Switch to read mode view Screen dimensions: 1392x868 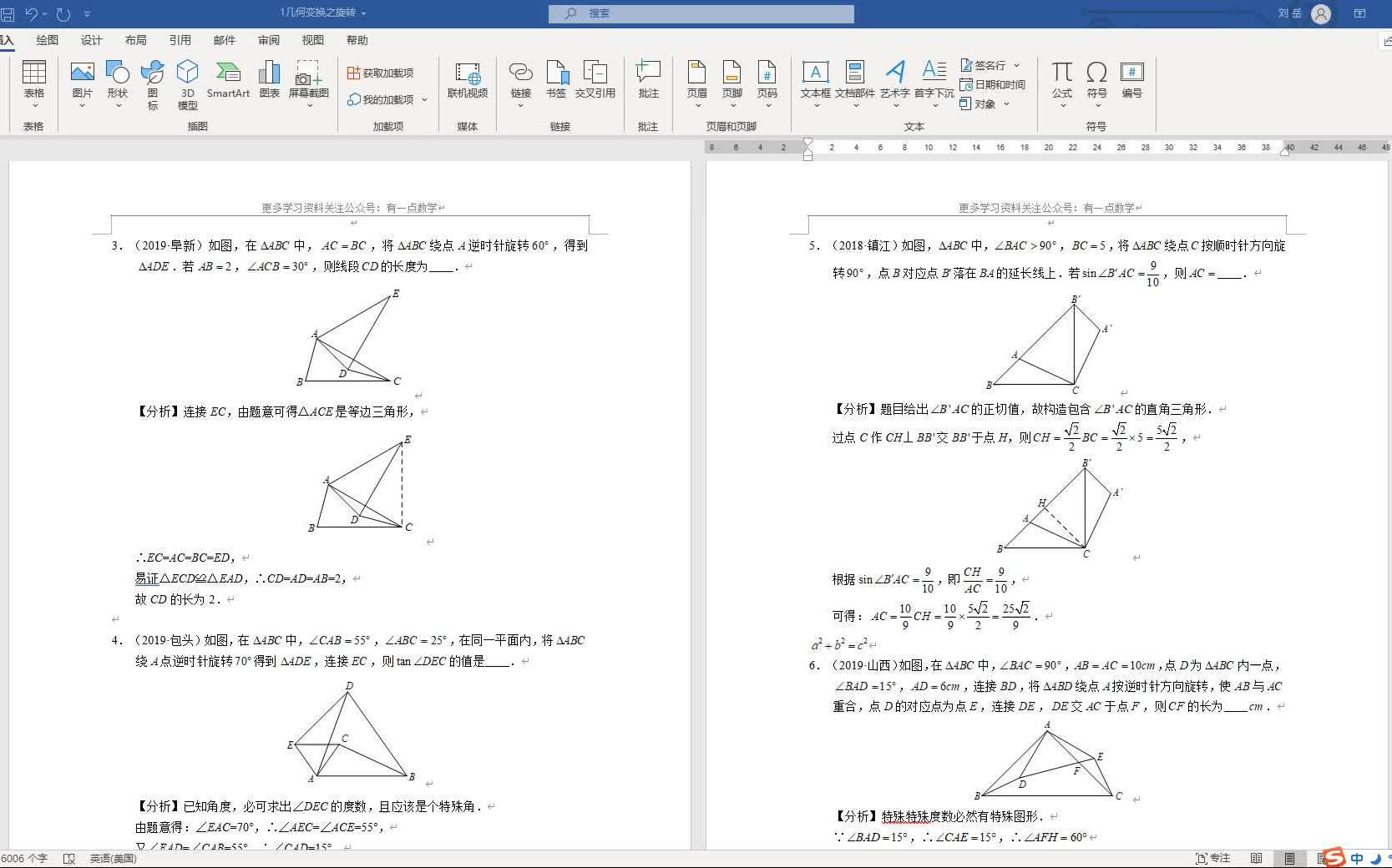coord(1257,859)
